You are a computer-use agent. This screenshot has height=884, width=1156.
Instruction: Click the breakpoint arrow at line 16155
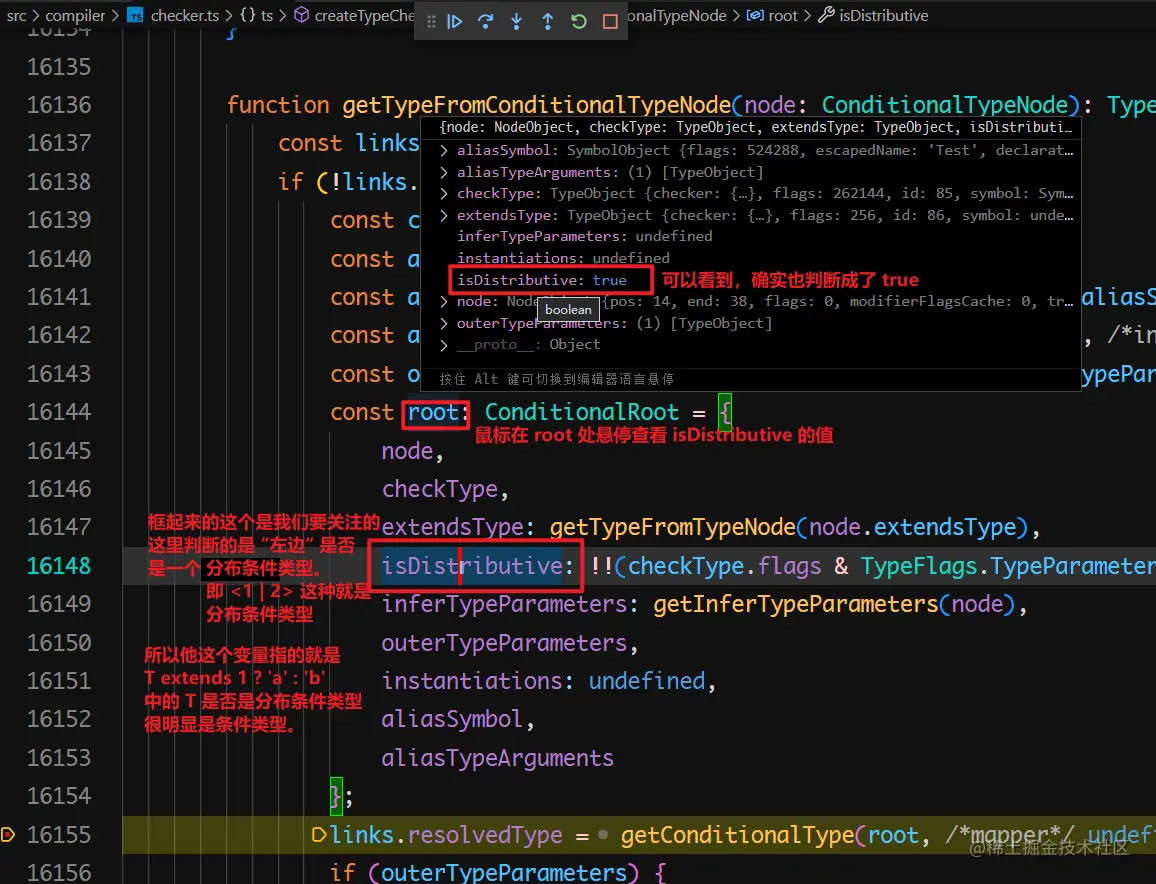pos(8,835)
